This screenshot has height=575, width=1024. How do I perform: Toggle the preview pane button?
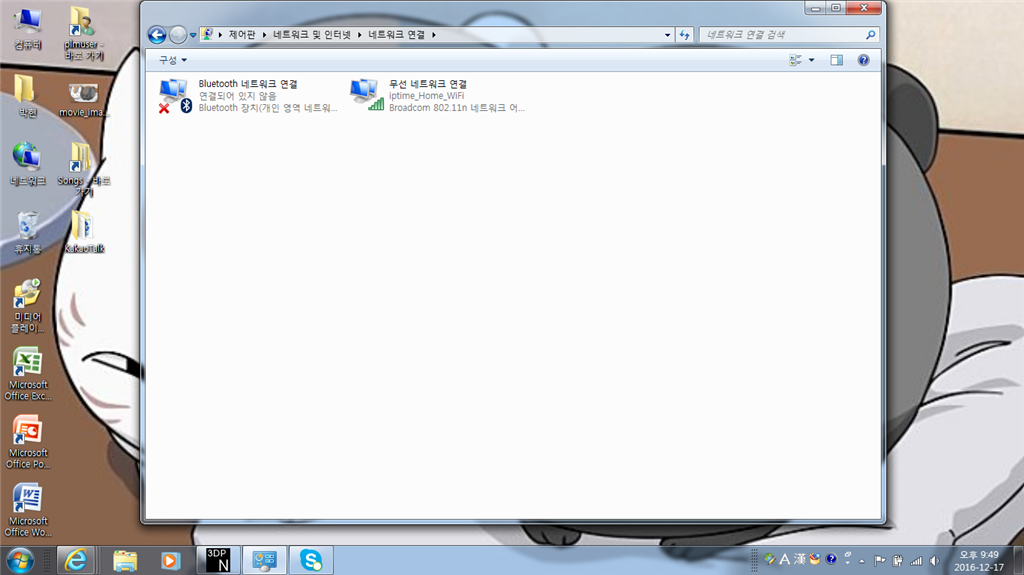pos(837,60)
